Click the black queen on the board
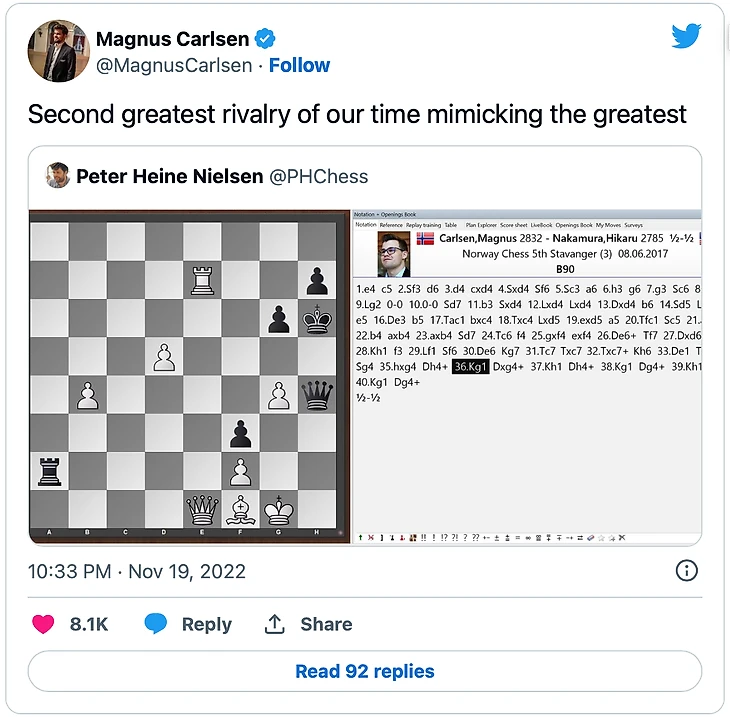Viewport: 730px width, 717px height. [316, 394]
